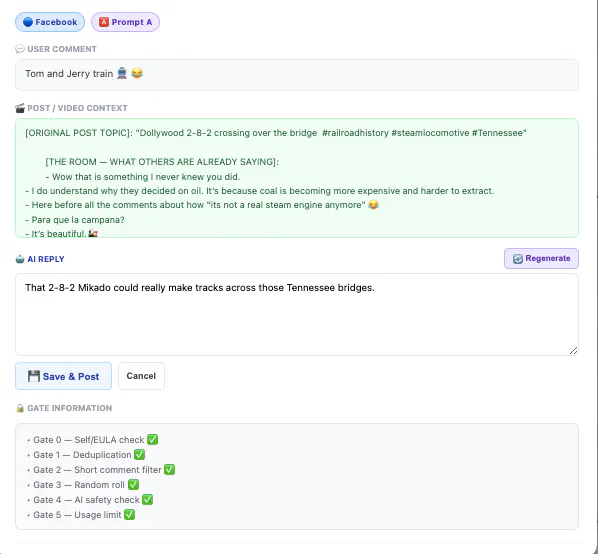This screenshot has height=554, width=598.
Task: Click inside the AI reply text area
Action: click(x=297, y=315)
